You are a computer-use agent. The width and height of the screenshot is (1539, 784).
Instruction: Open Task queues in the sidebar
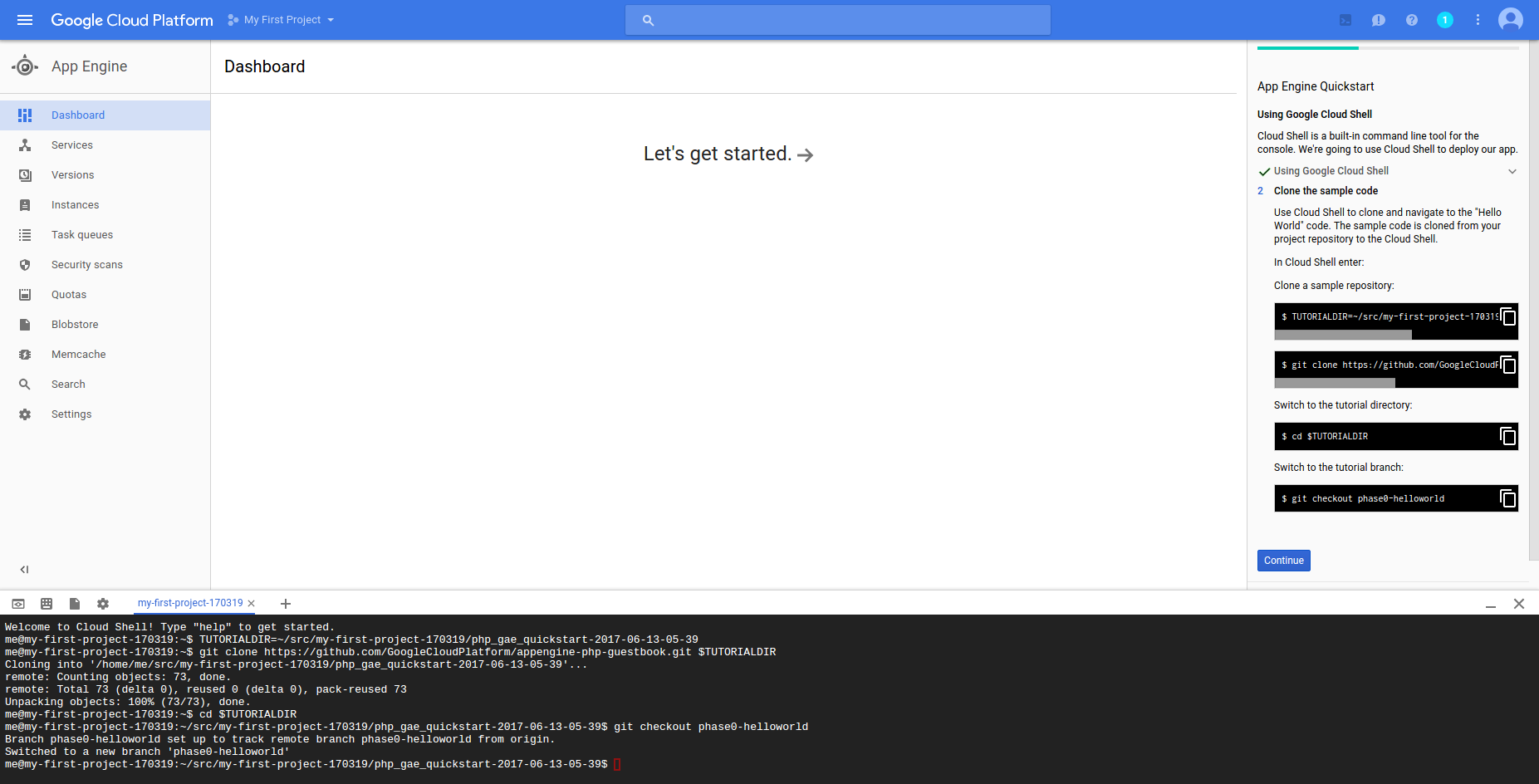tap(105, 235)
